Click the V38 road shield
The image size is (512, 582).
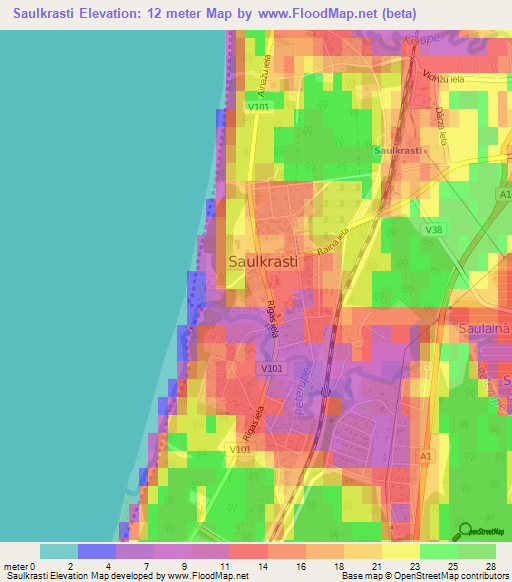tap(434, 230)
